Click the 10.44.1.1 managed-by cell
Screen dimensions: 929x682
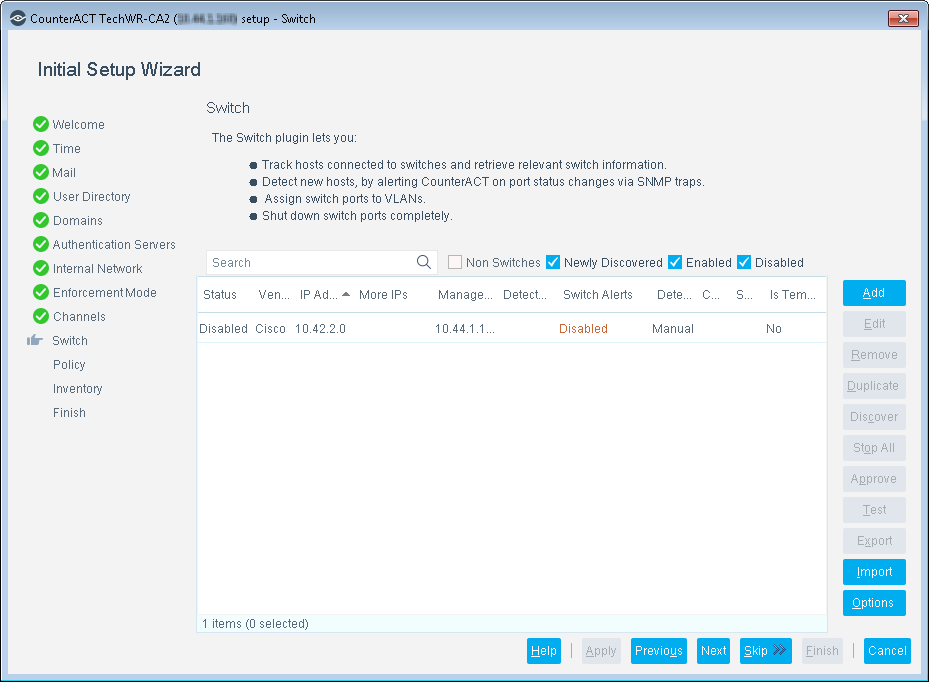tap(464, 328)
